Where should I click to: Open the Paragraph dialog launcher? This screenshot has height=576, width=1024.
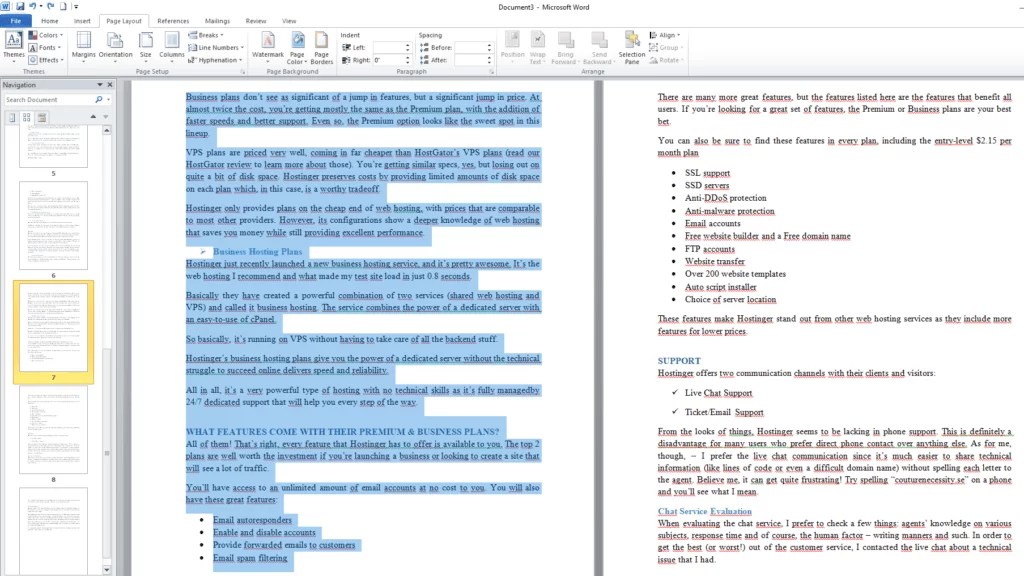pos(492,72)
